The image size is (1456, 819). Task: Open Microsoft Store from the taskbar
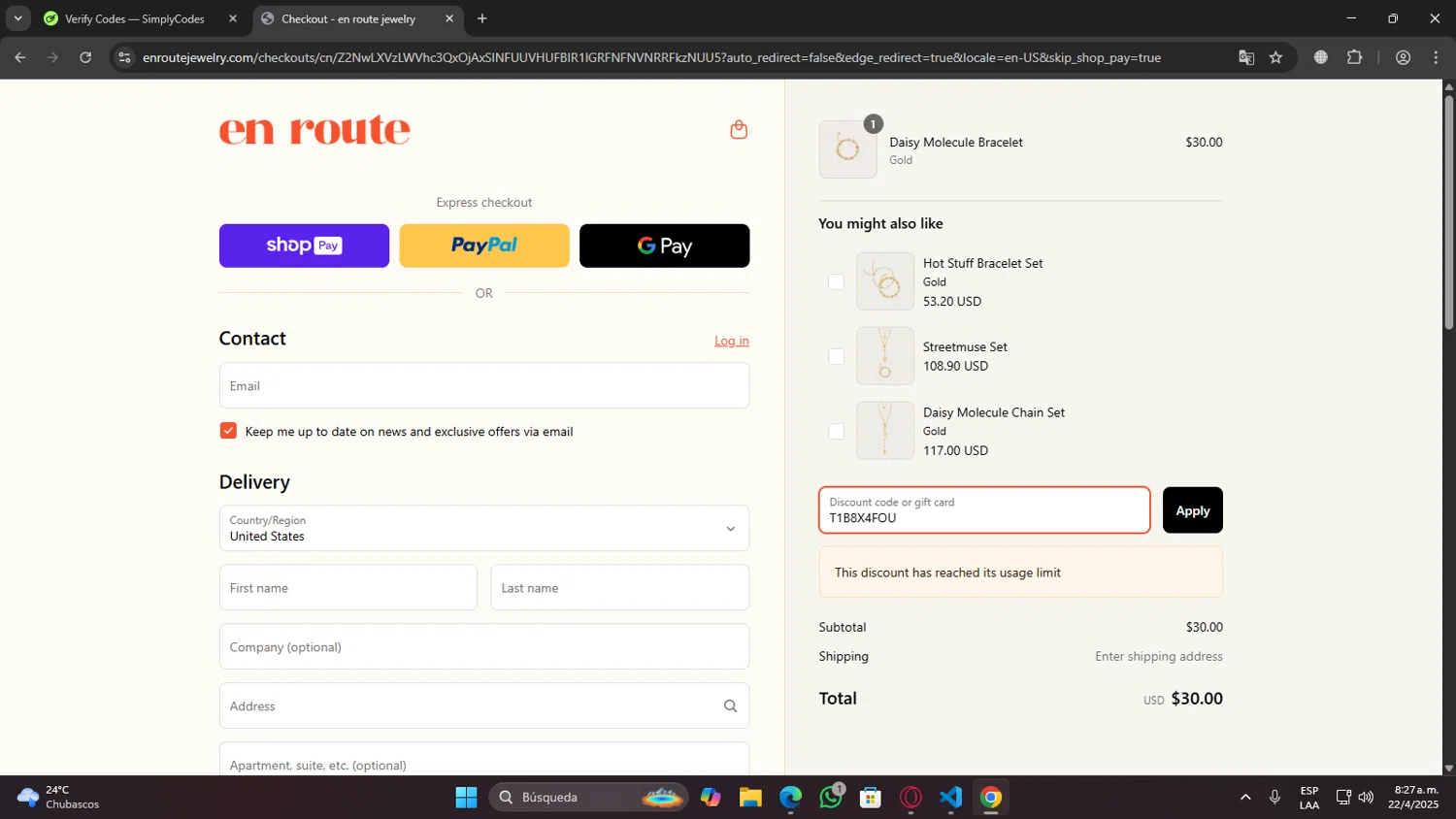pyautogui.click(x=871, y=798)
